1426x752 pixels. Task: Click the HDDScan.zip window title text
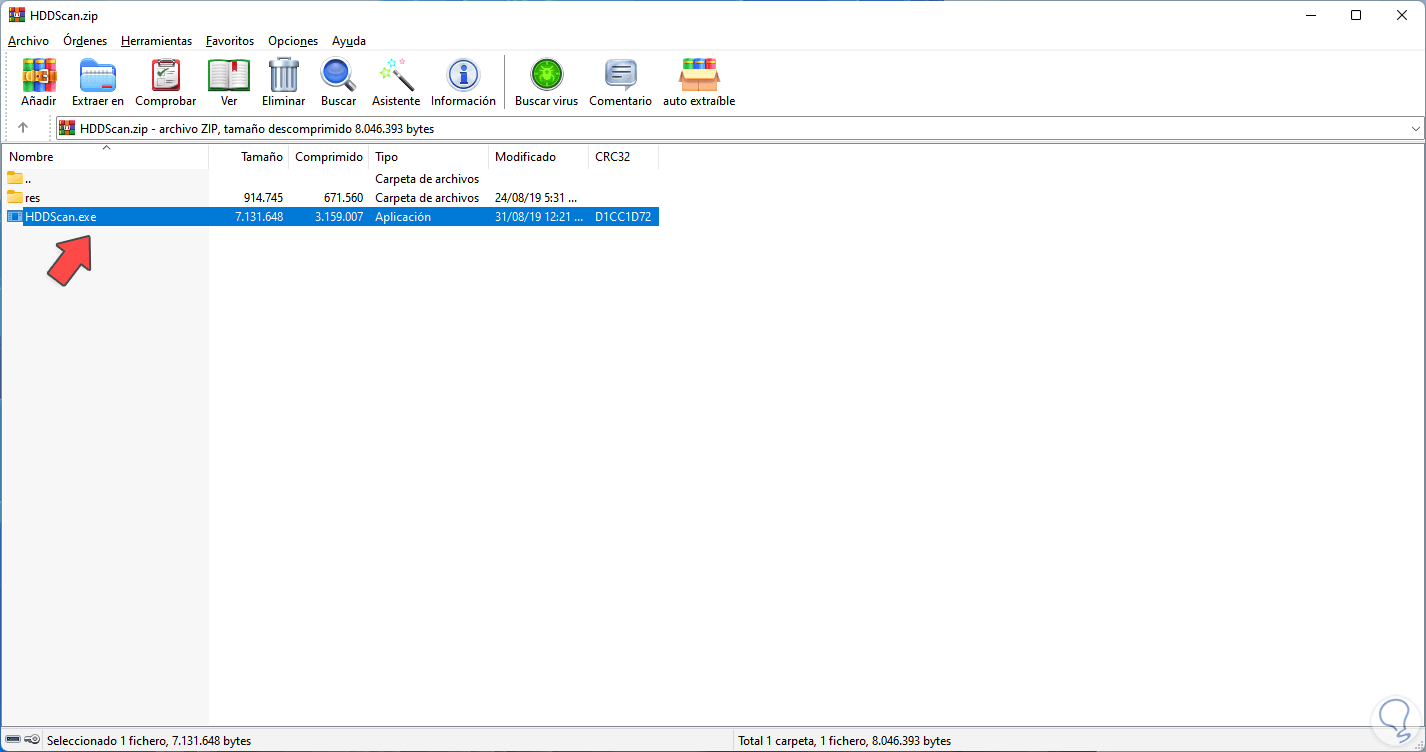[x=64, y=16]
